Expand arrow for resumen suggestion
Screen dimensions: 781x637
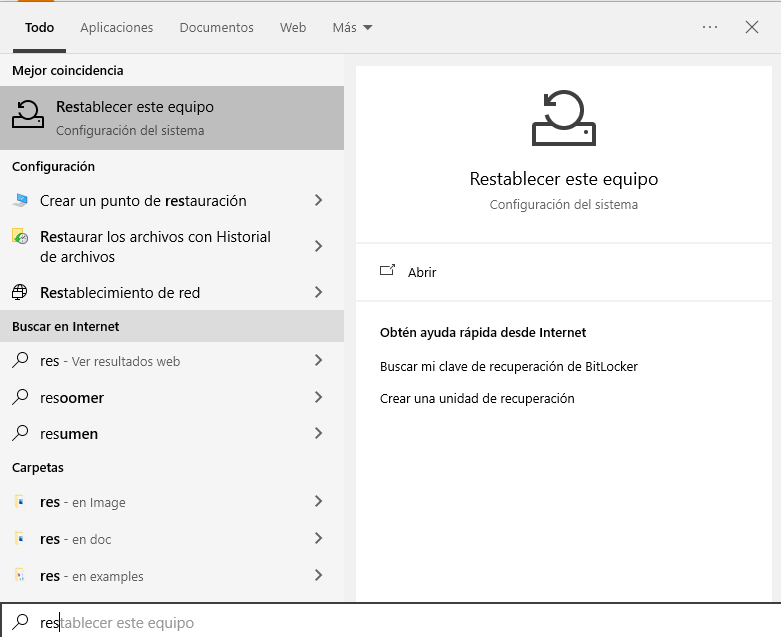pyautogui.click(x=319, y=433)
